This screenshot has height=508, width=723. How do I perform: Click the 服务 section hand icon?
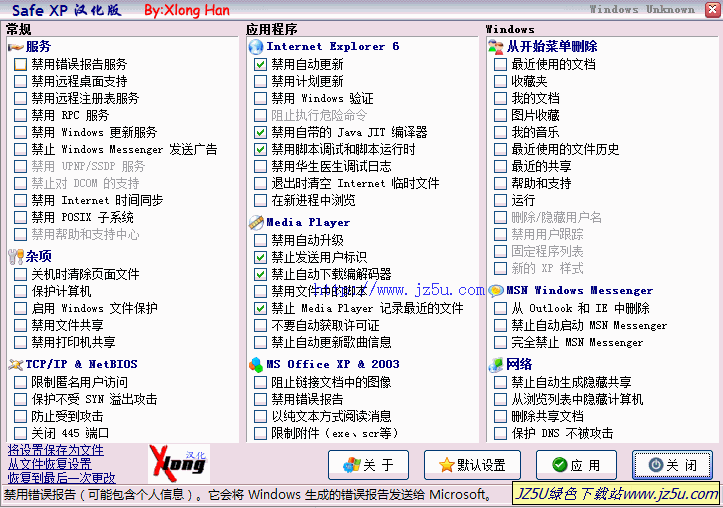(16, 47)
